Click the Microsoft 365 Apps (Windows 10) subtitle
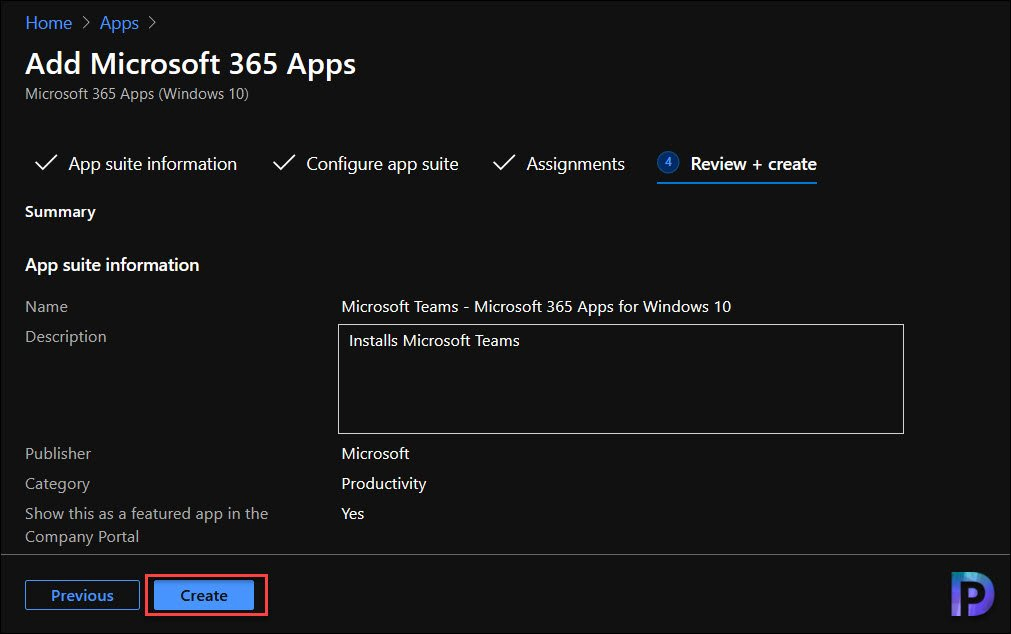This screenshot has width=1011, height=634. pyautogui.click(x=137, y=94)
